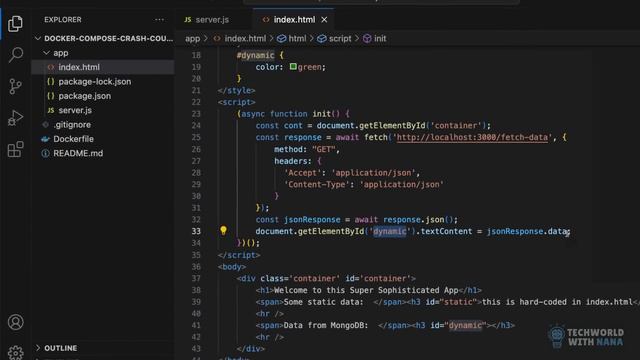Viewport: 640px width, 360px height.
Task: Click line number 33 in gutter
Action: pyautogui.click(x=196, y=231)
